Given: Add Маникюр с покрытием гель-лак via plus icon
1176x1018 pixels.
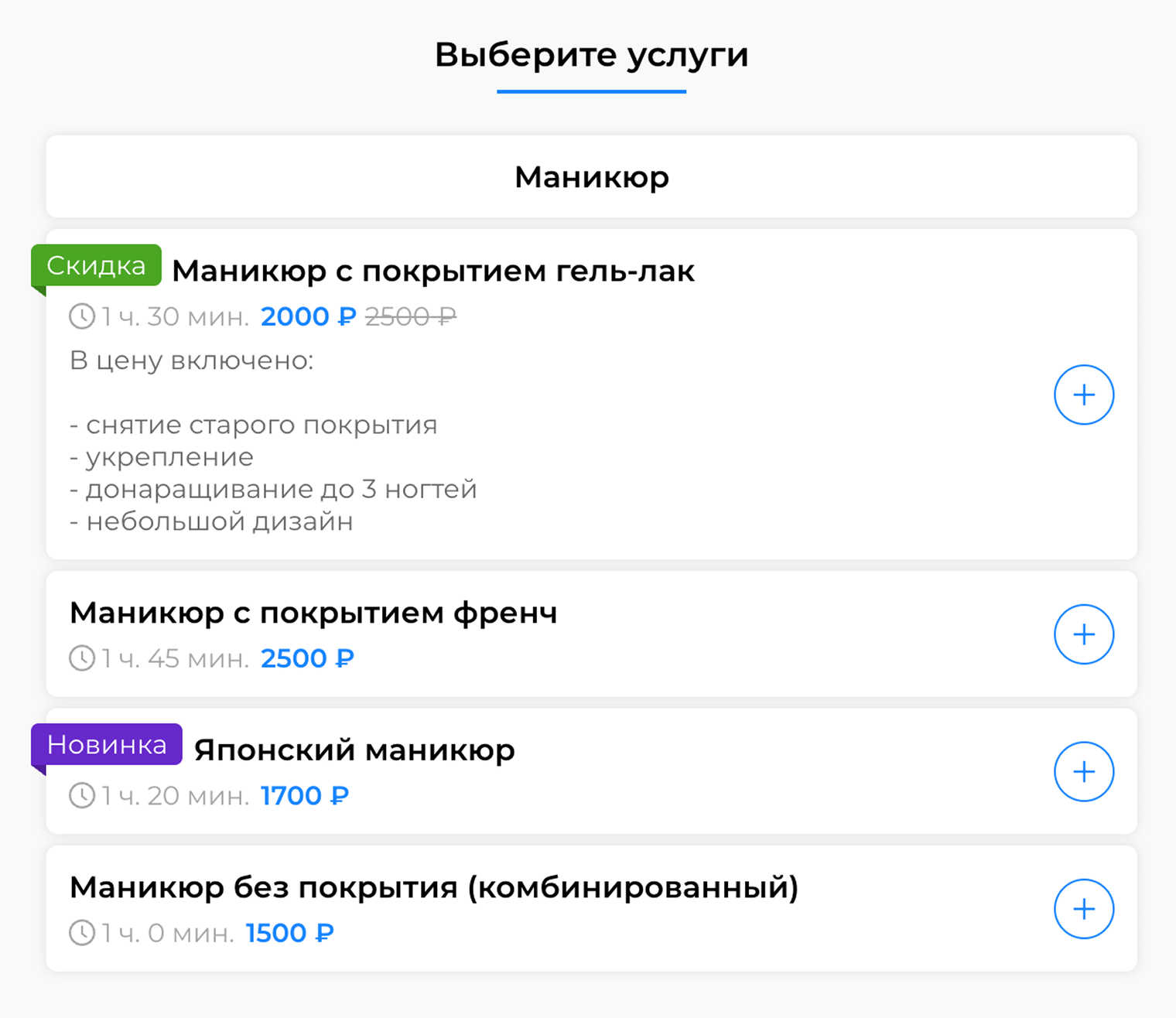Looking at the screenshot, I should pos(1084,395).
